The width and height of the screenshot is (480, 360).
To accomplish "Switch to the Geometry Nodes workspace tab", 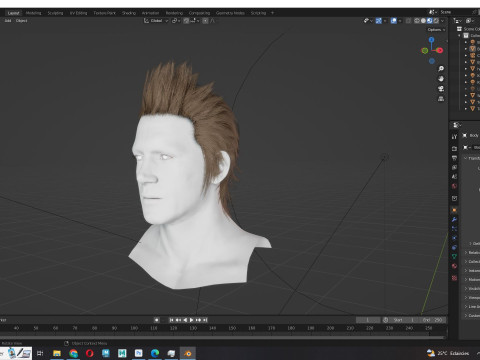I will [230, 13].
